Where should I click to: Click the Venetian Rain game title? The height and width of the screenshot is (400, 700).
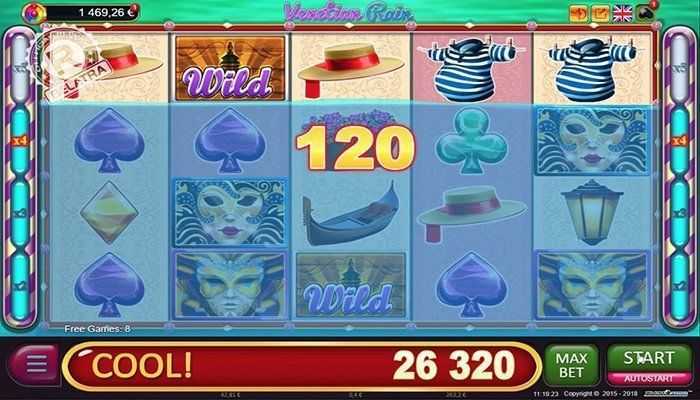[347, 13]
